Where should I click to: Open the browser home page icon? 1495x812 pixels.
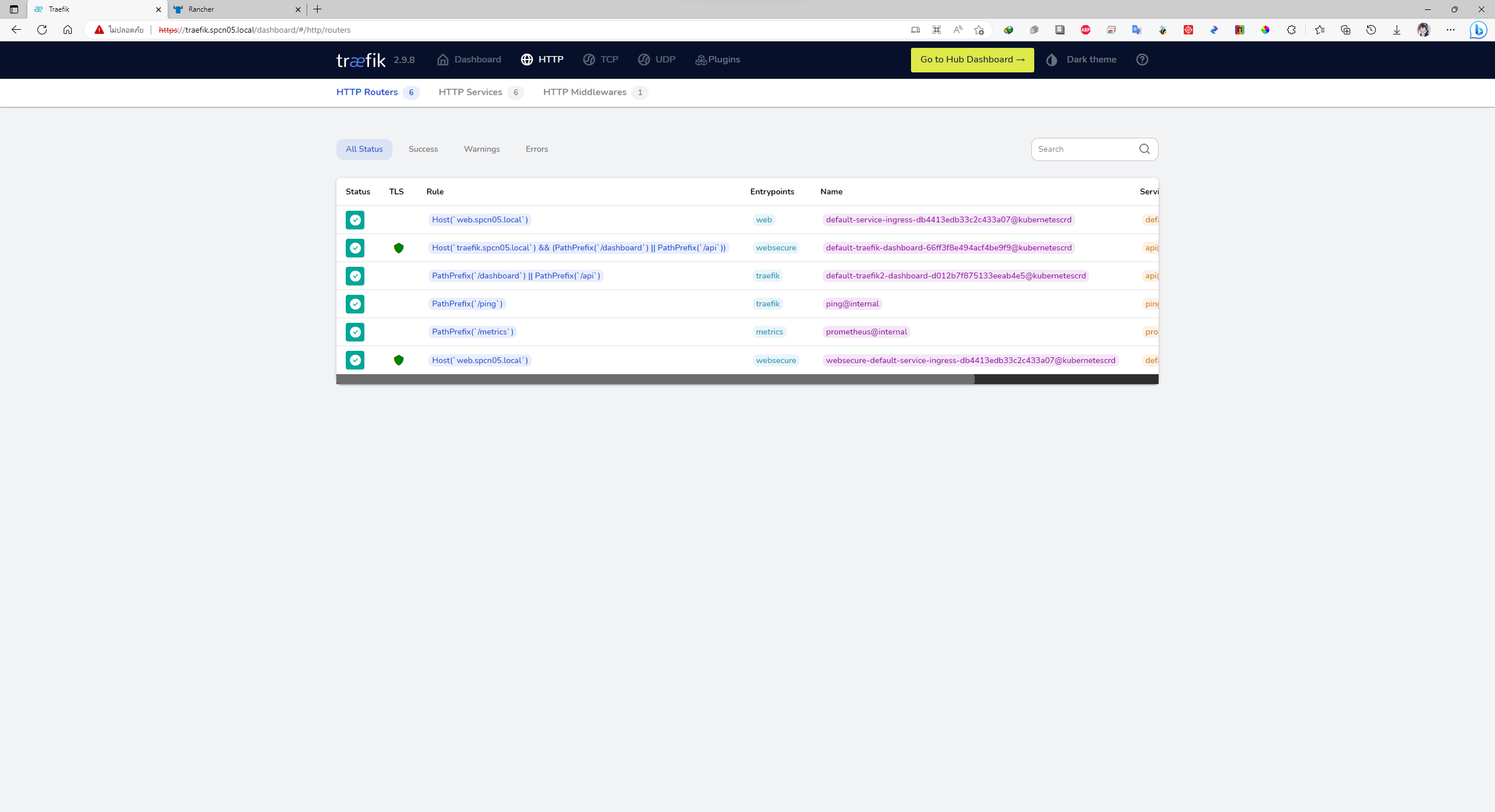68,30
